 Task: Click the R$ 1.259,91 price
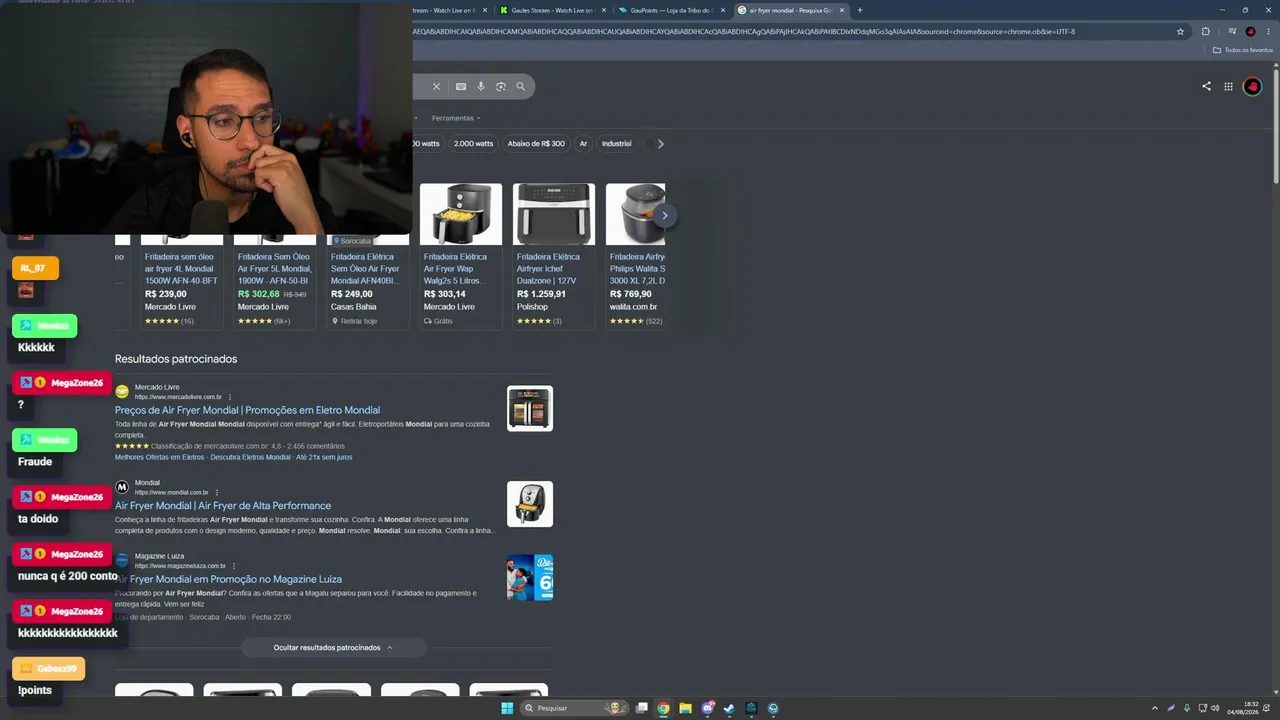click(x=541, y=294)
